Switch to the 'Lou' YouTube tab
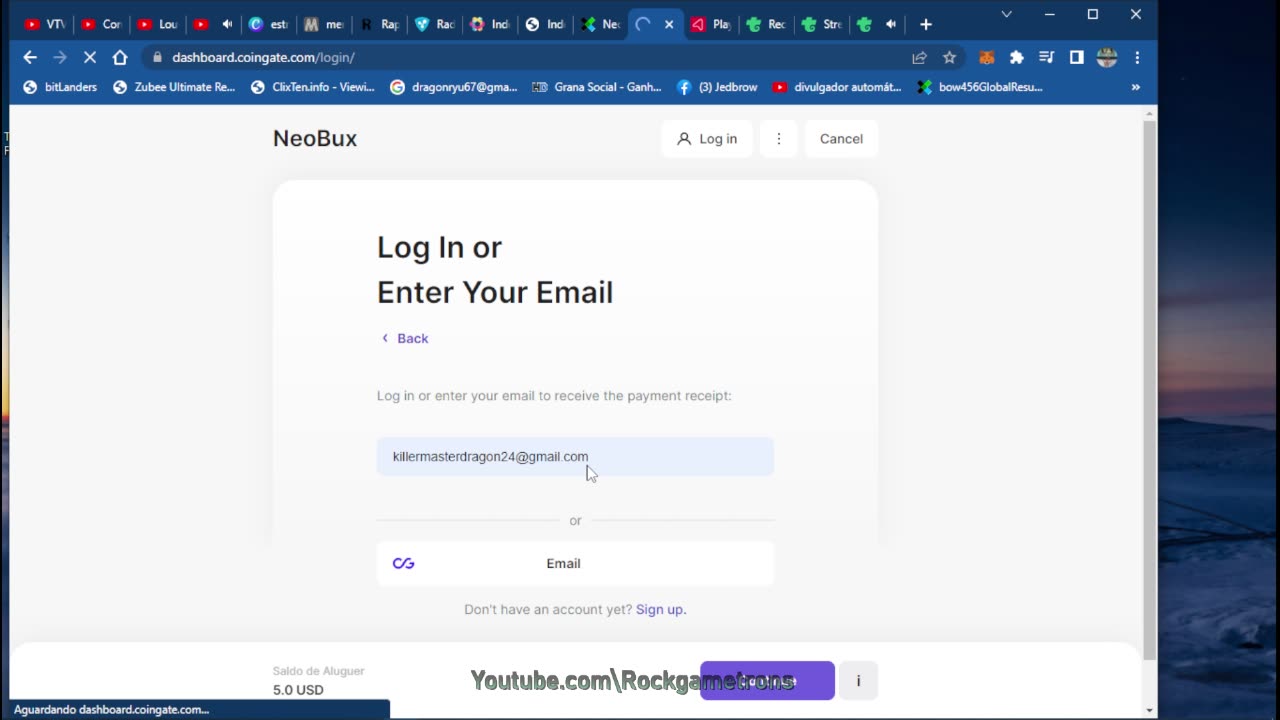1280x720 pixels. tap(157, 24)
